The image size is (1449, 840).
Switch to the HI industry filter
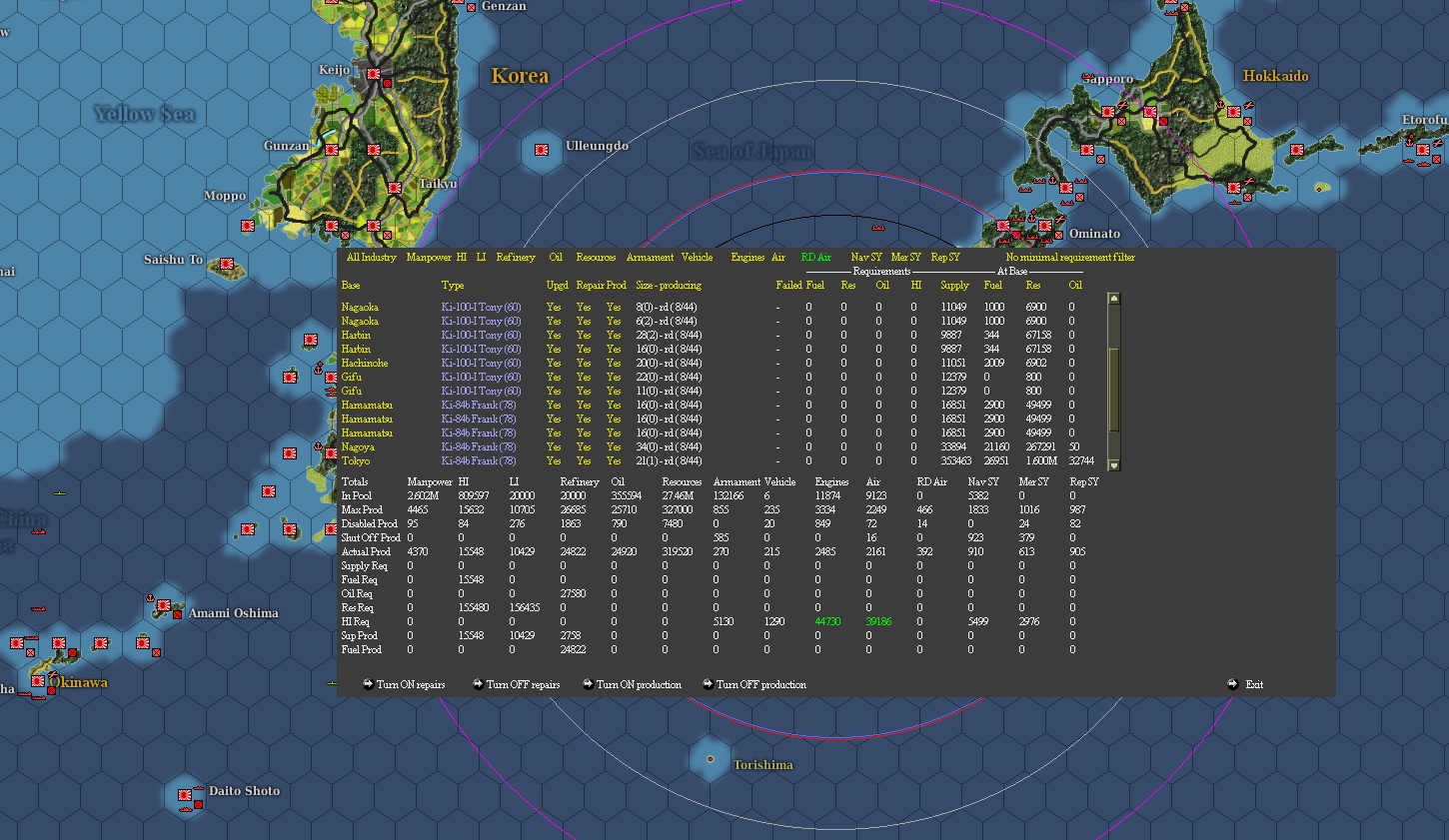462,258
